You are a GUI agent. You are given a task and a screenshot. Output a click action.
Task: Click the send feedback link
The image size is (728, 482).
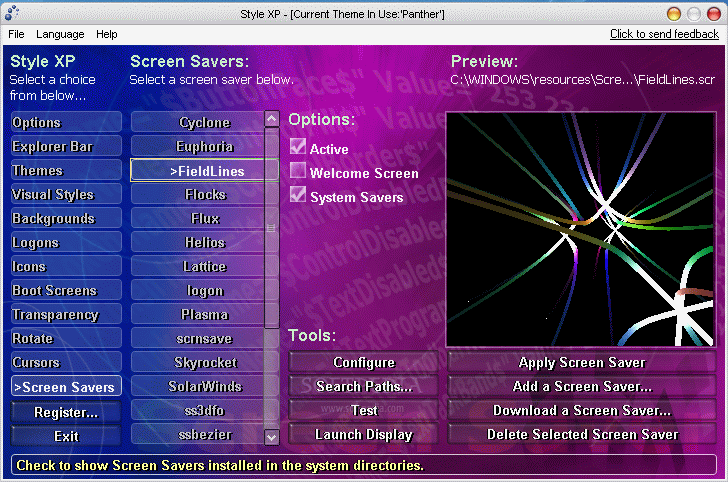point(664,34)
